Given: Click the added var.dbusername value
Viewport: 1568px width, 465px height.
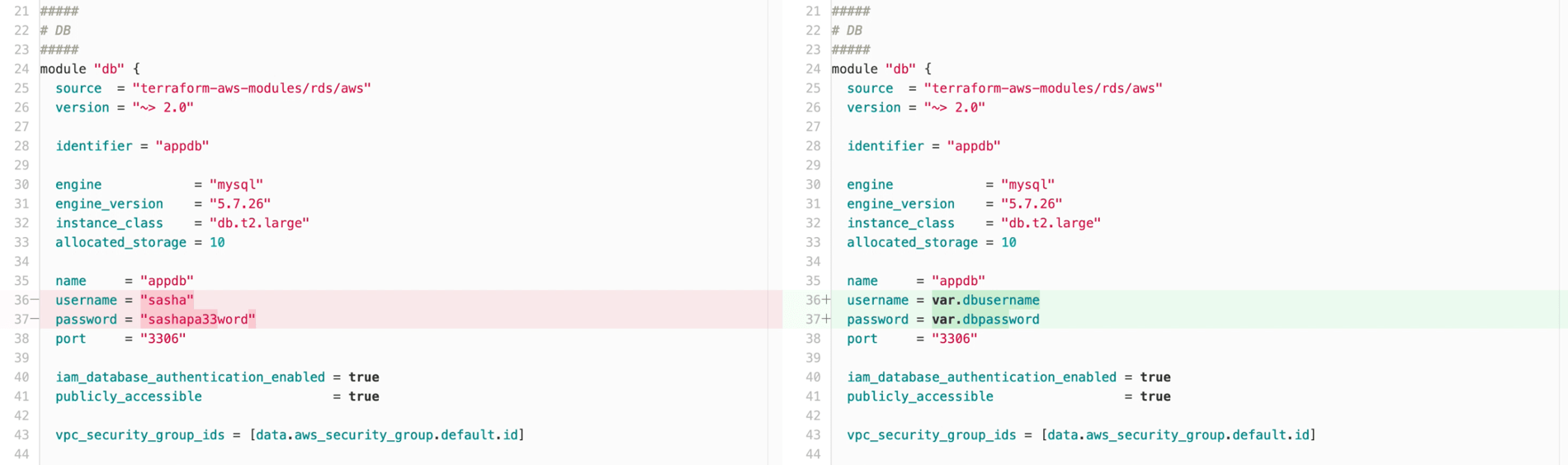Looking at the screenshot, I should tap(985, 300).
